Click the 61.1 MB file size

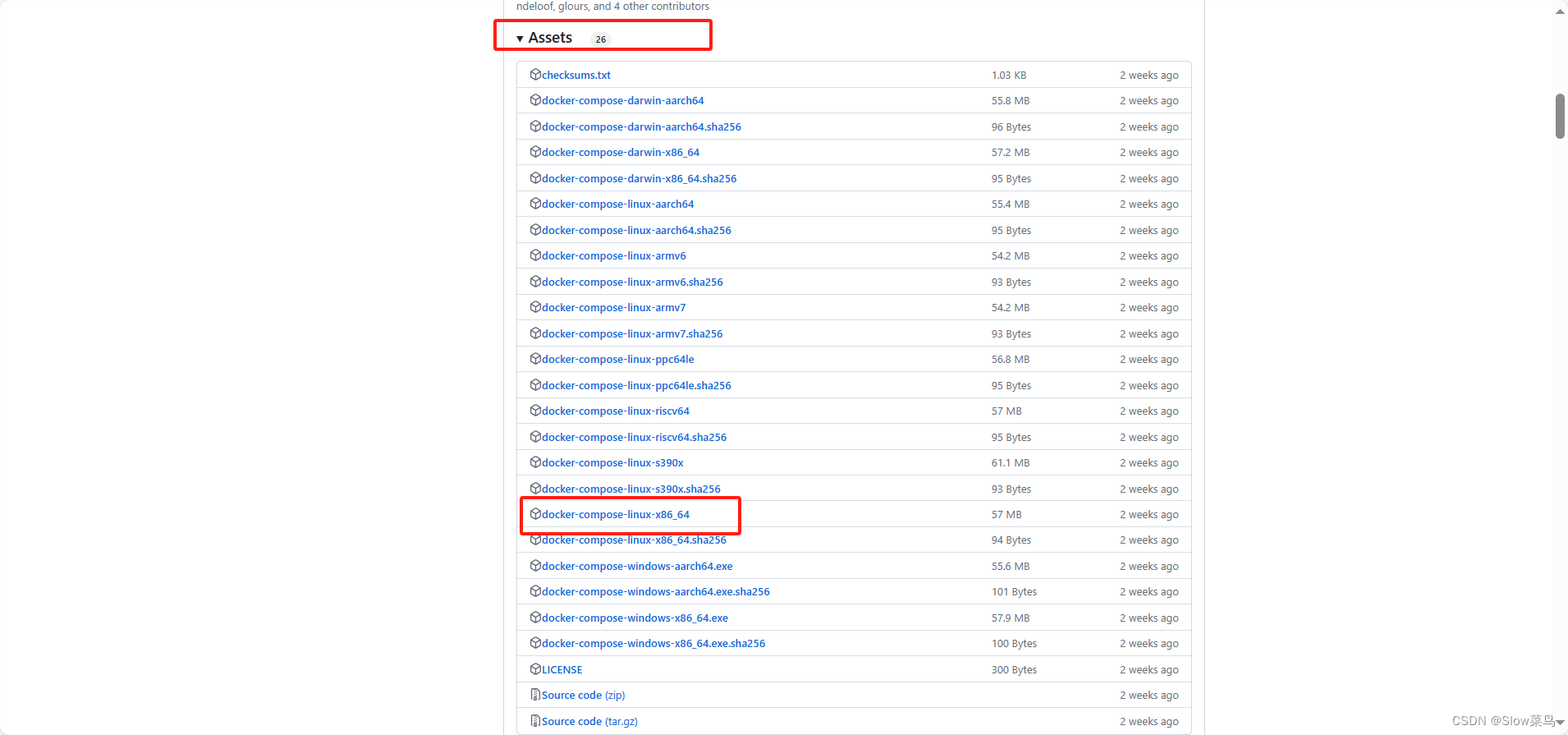[1010, 462]
